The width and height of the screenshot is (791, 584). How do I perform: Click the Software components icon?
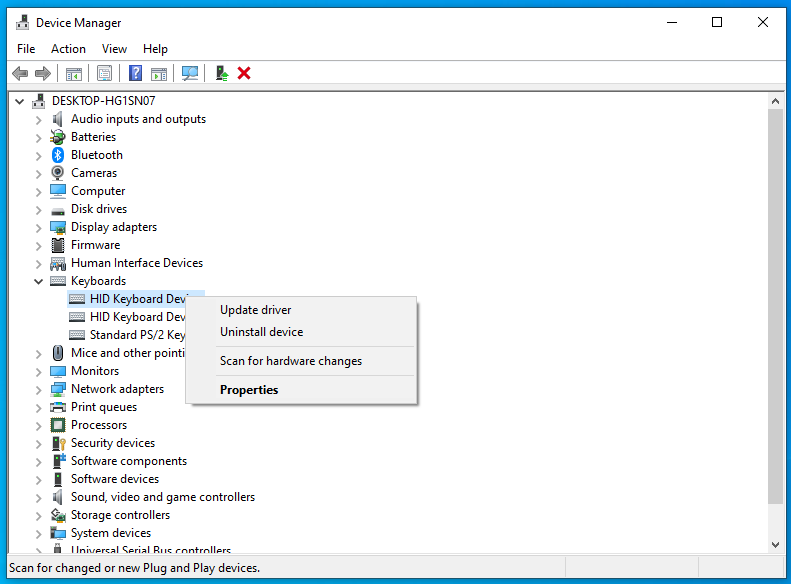[x=59, y=461]
